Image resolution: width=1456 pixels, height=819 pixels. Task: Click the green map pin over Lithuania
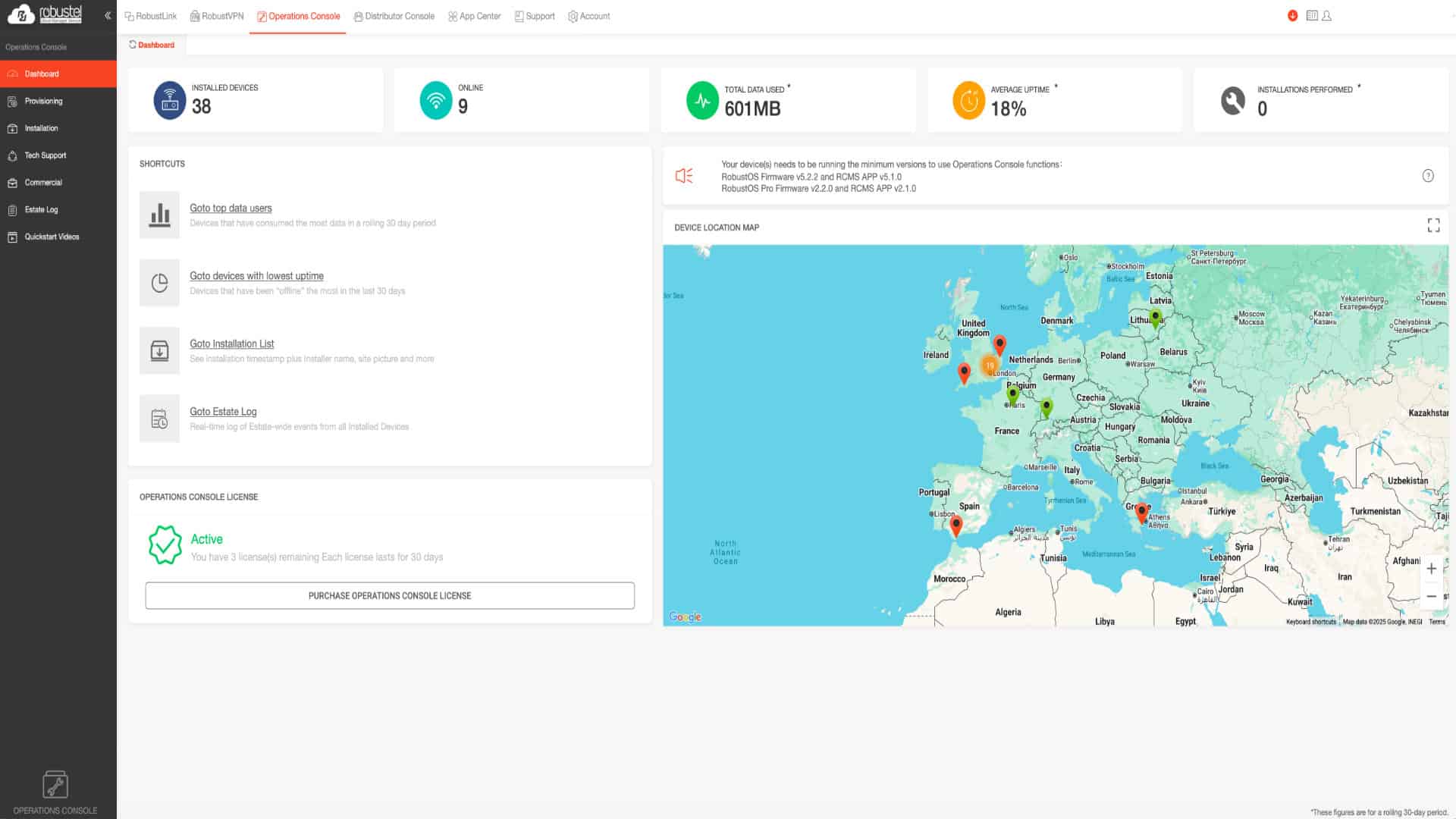1155,317
